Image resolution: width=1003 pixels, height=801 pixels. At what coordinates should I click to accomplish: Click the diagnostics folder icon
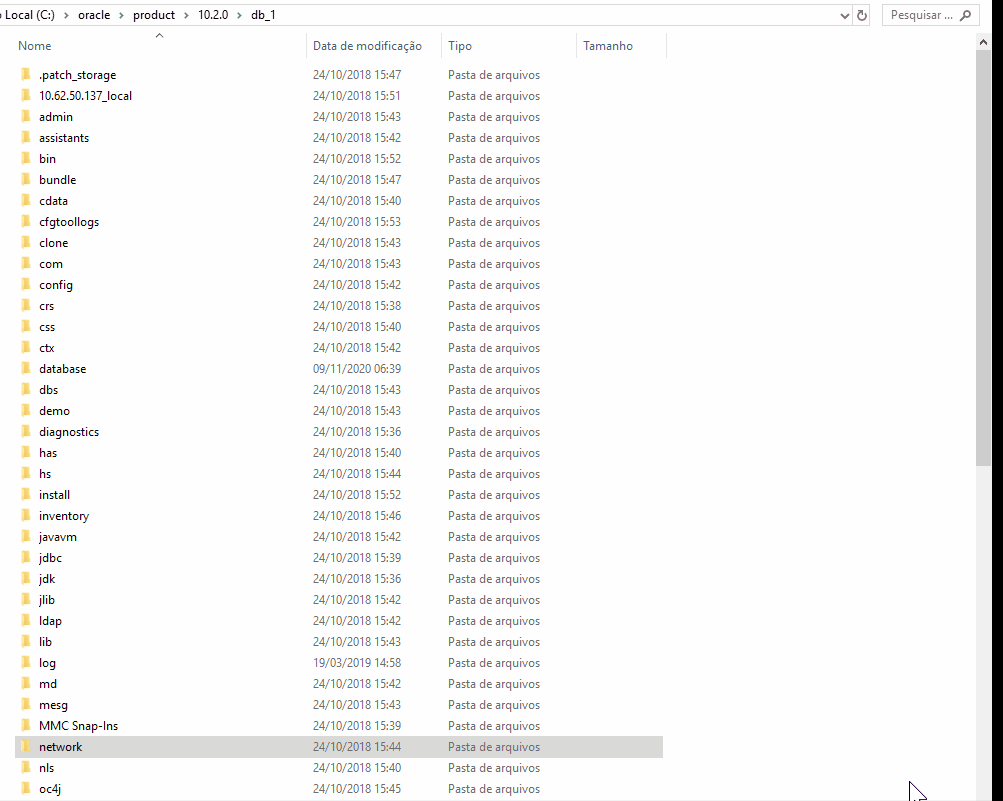coord(26,432)
